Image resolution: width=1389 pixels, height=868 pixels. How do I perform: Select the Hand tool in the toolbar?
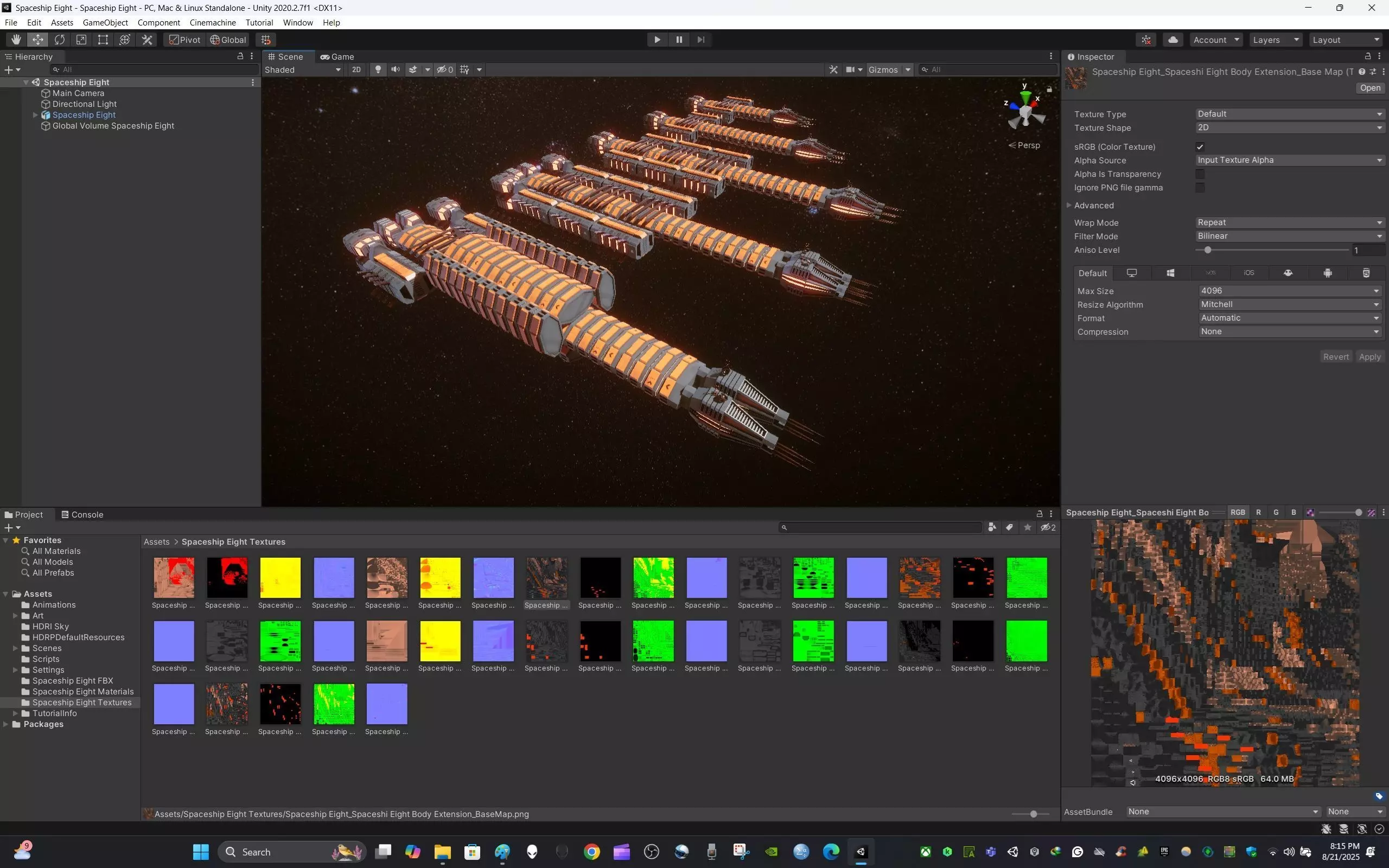pos(16,40)
